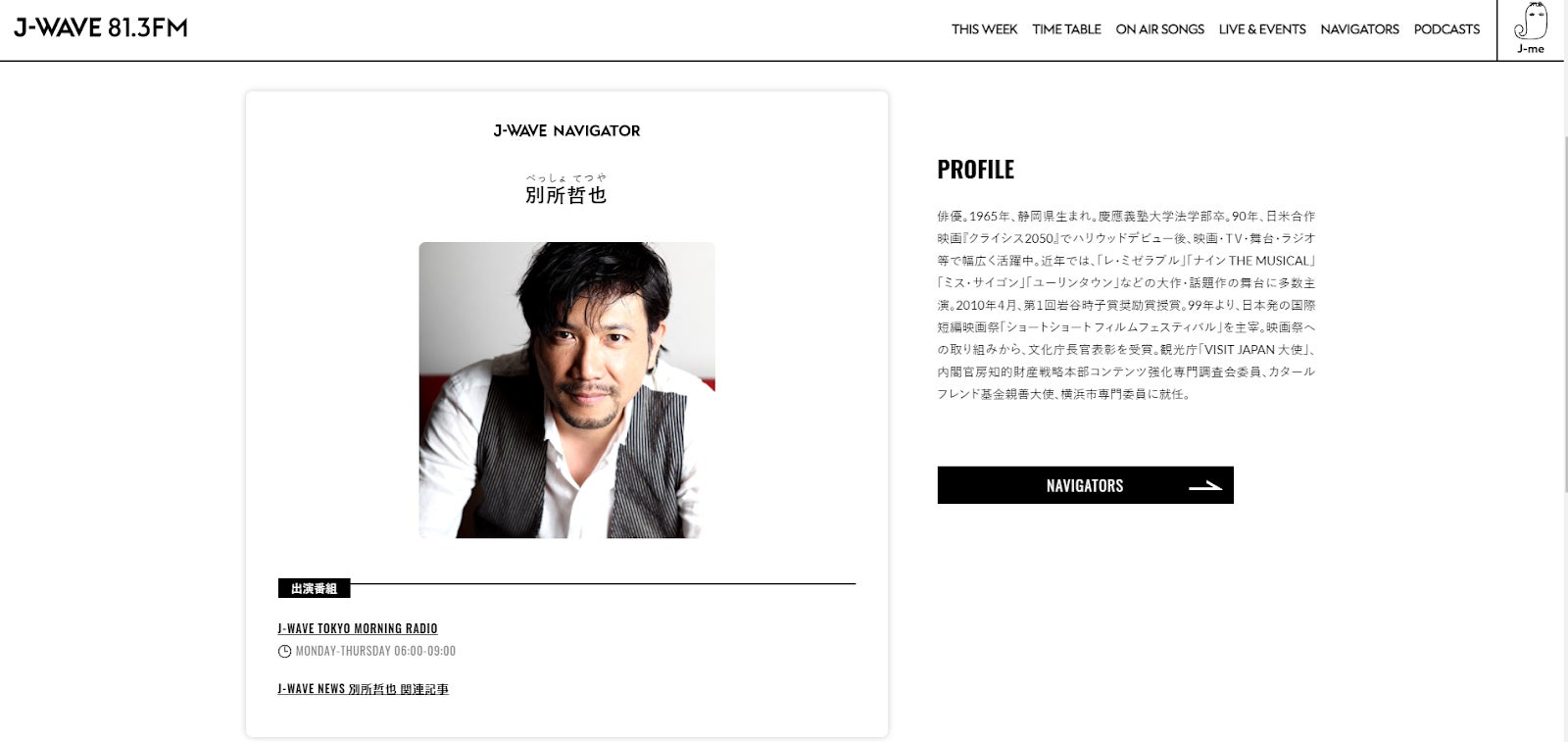This screenshot has height=742, width=1568.
Task: Click the black NAVIGATORS button
Action: pyautogui.click(x=1085, y=485)
